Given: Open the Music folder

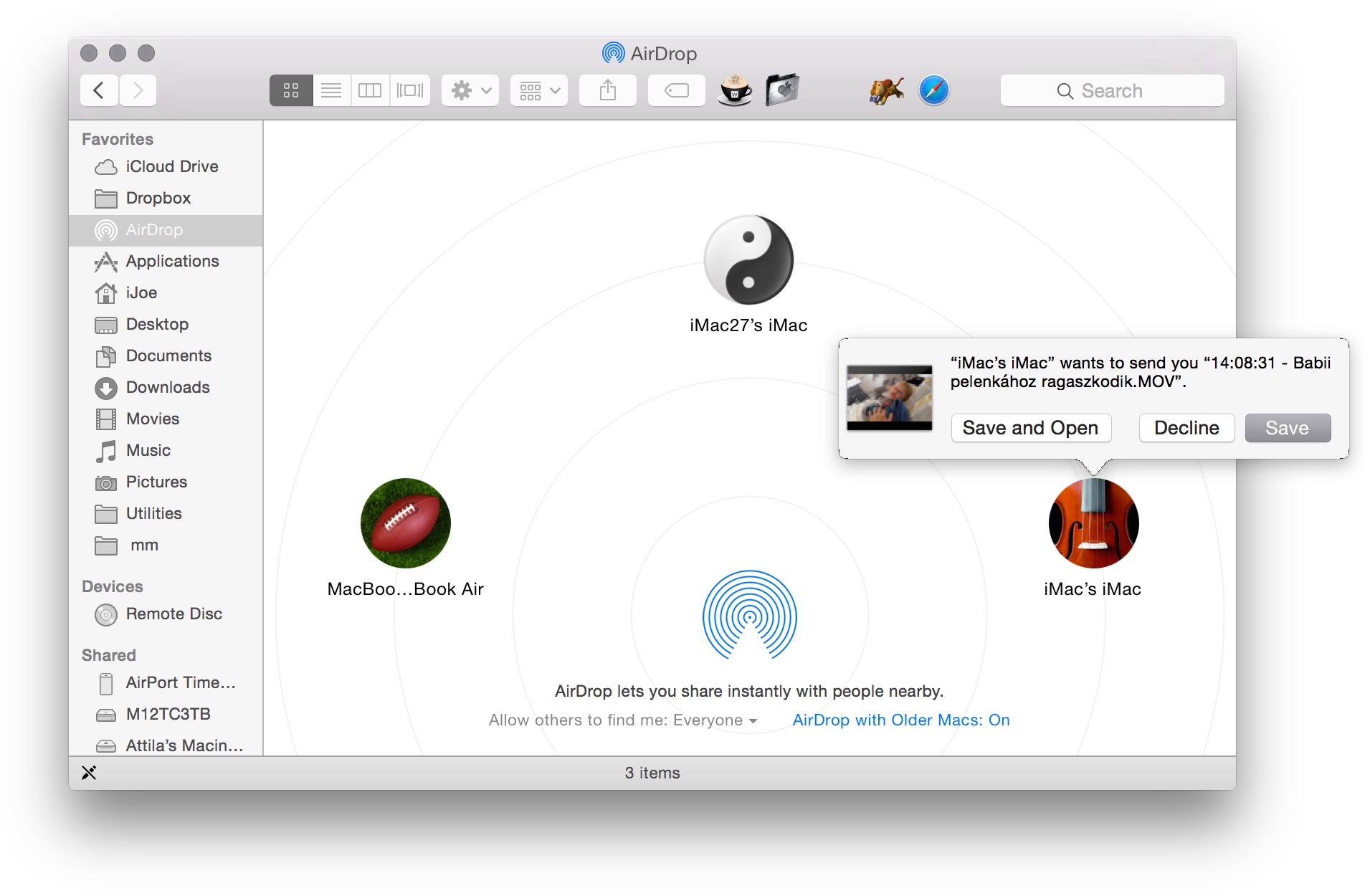Looking at the screenshot, I should (x=166, y=450).
